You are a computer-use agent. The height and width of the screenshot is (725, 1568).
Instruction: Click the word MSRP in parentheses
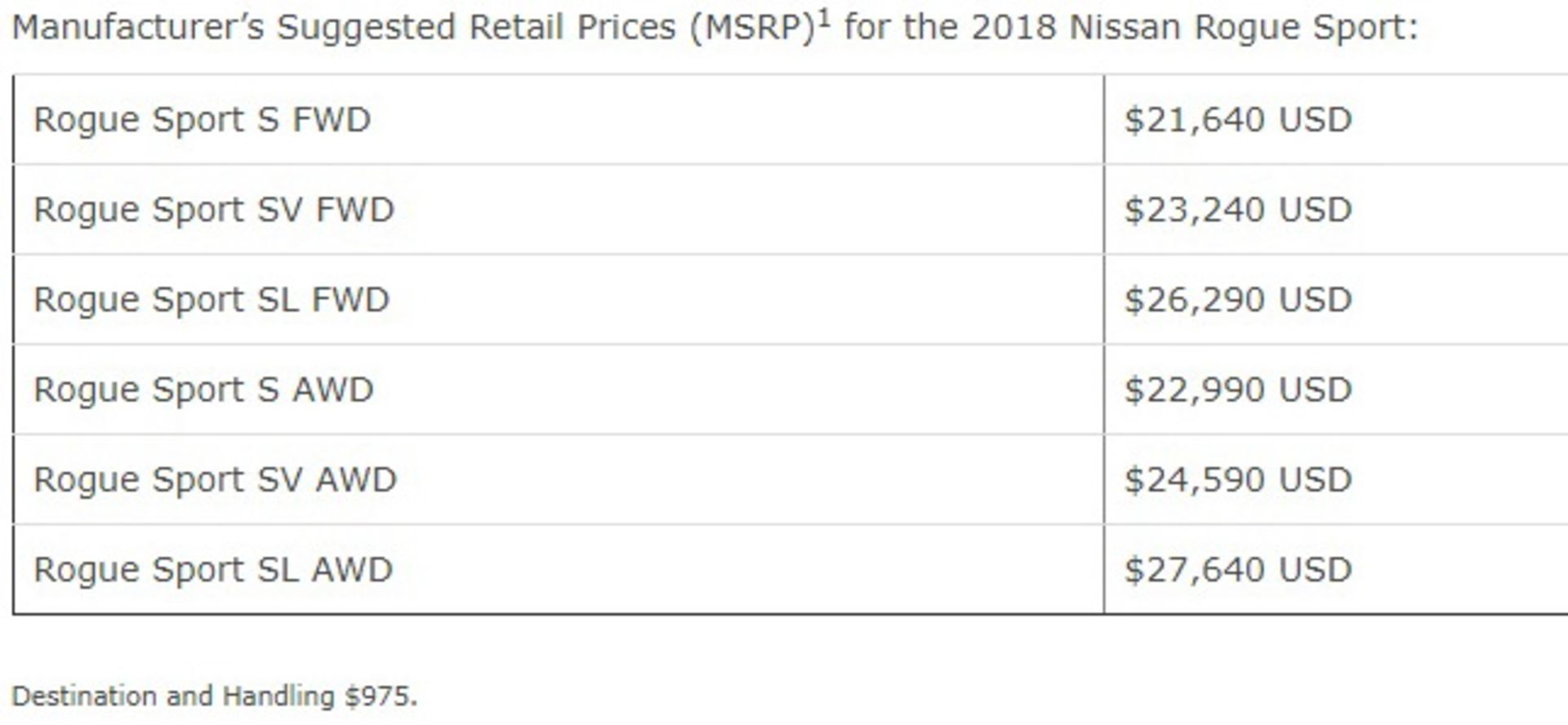pyautogui.click(x=753, y=28)
